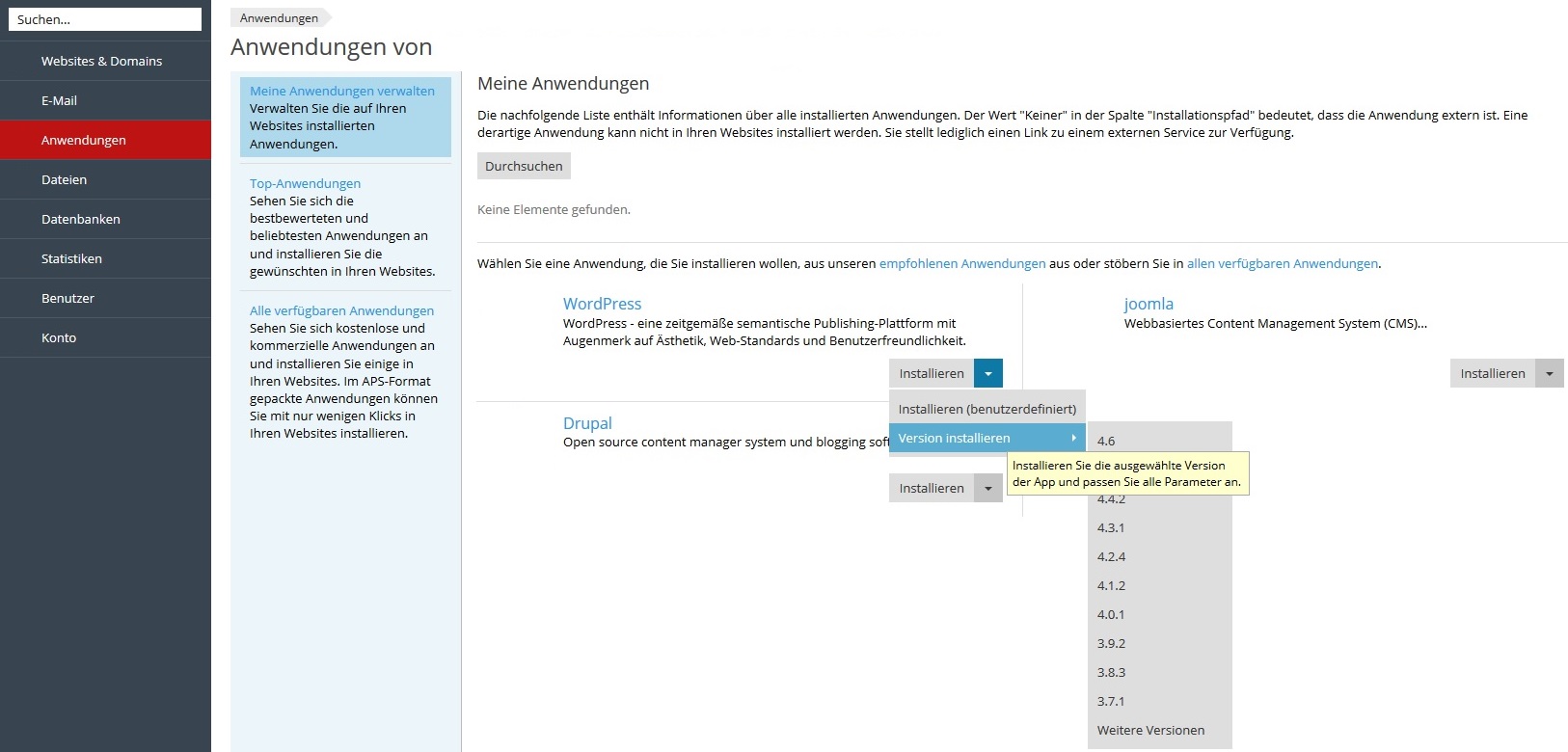
Task: Open Alle verfügbaren Anwendungen sidebar link
Action: (x=341, y=310)
